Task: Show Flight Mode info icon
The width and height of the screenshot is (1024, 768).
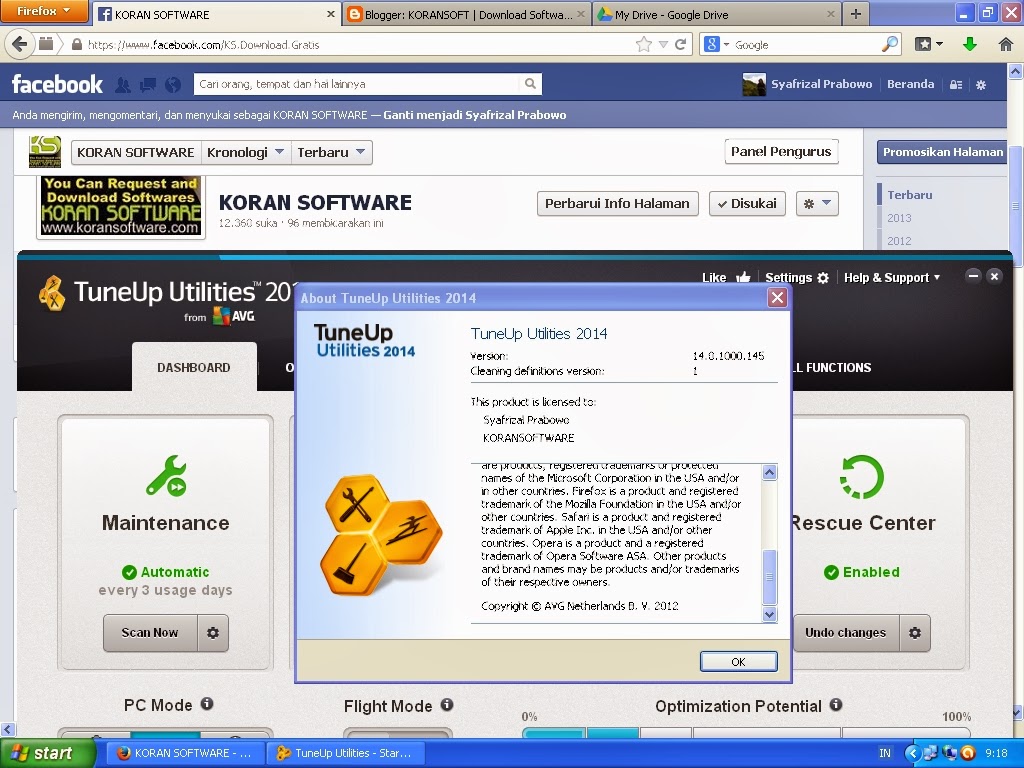Action: pos(447,705)
